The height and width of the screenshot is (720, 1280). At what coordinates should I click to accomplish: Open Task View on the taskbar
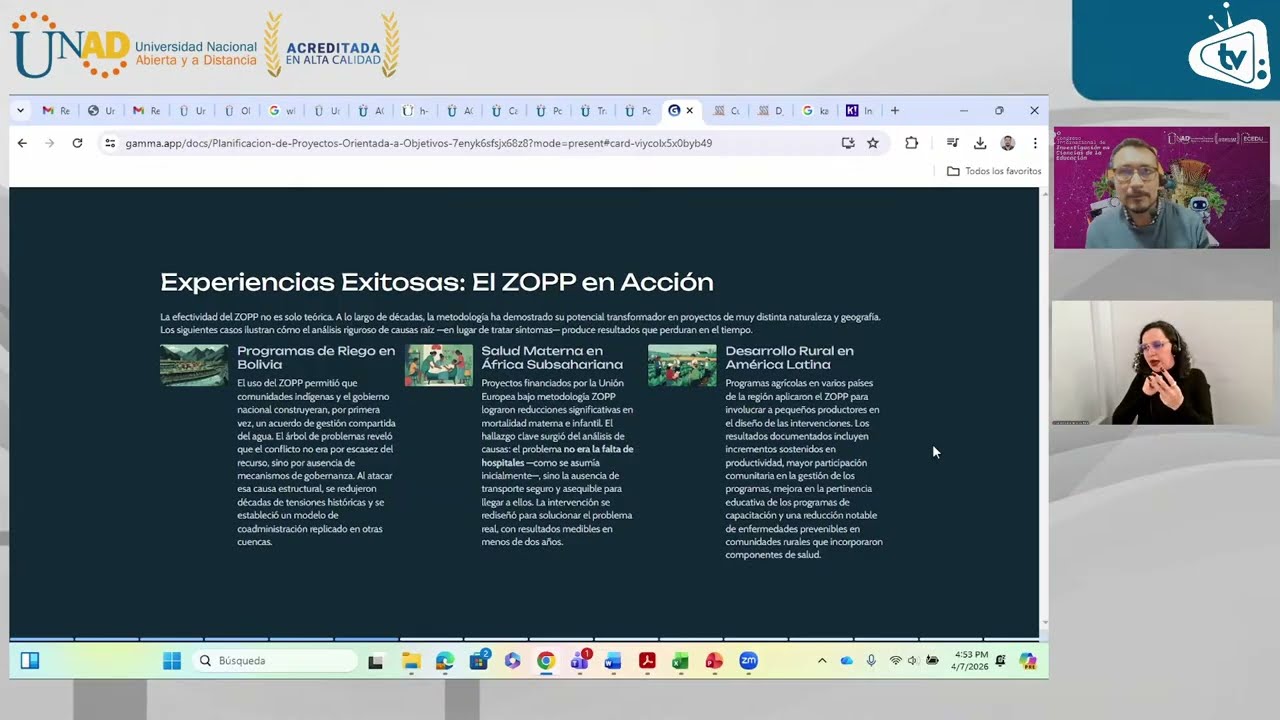(x=376, y=661)
